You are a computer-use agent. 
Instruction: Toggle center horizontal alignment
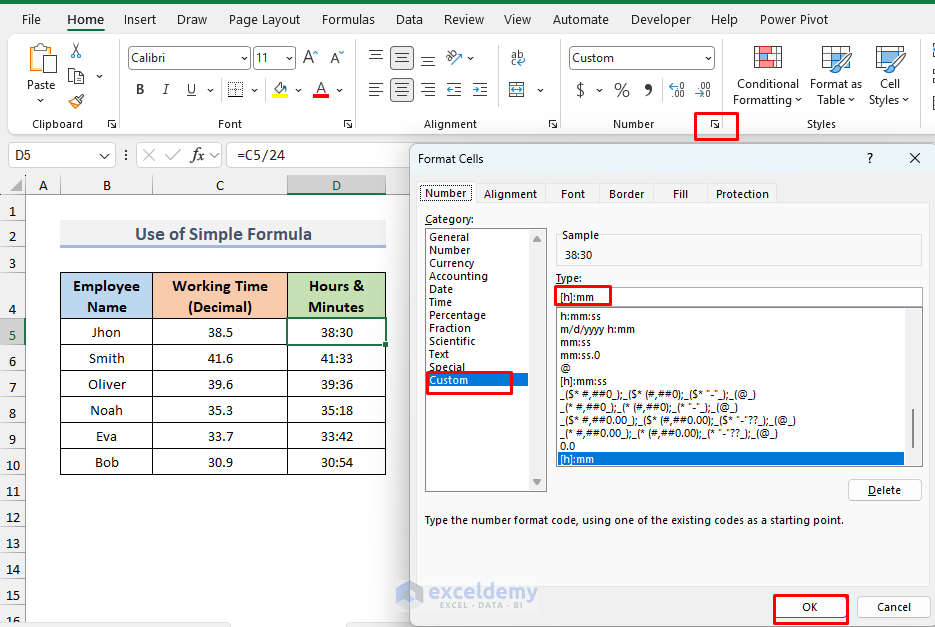point(402,90)
